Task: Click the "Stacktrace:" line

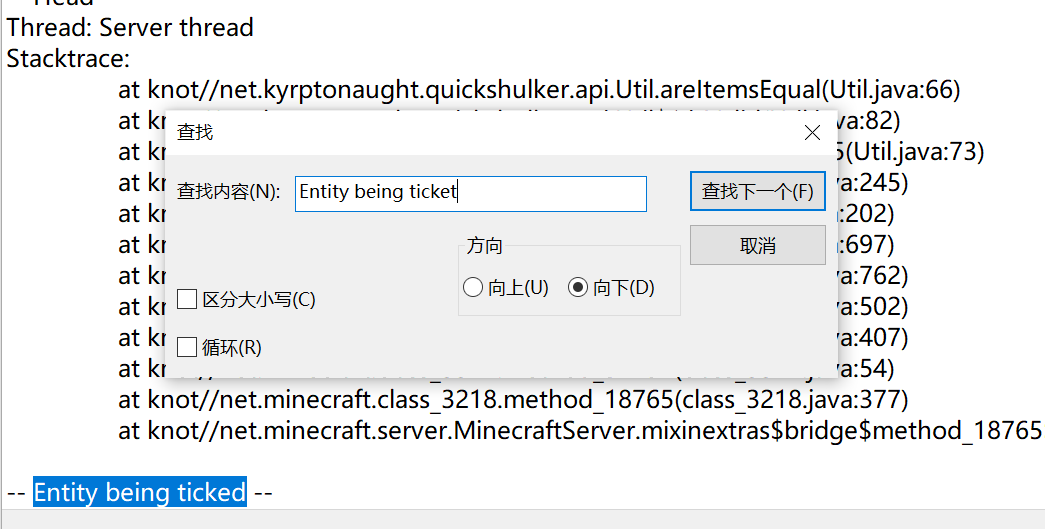Action: [x=68, y=58]
